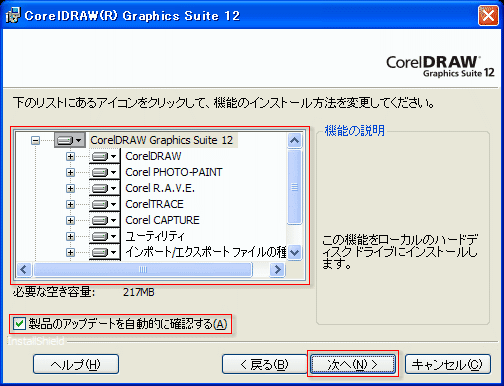Open the drive icon dropdown for CorelDRAW

click(104, 156)
